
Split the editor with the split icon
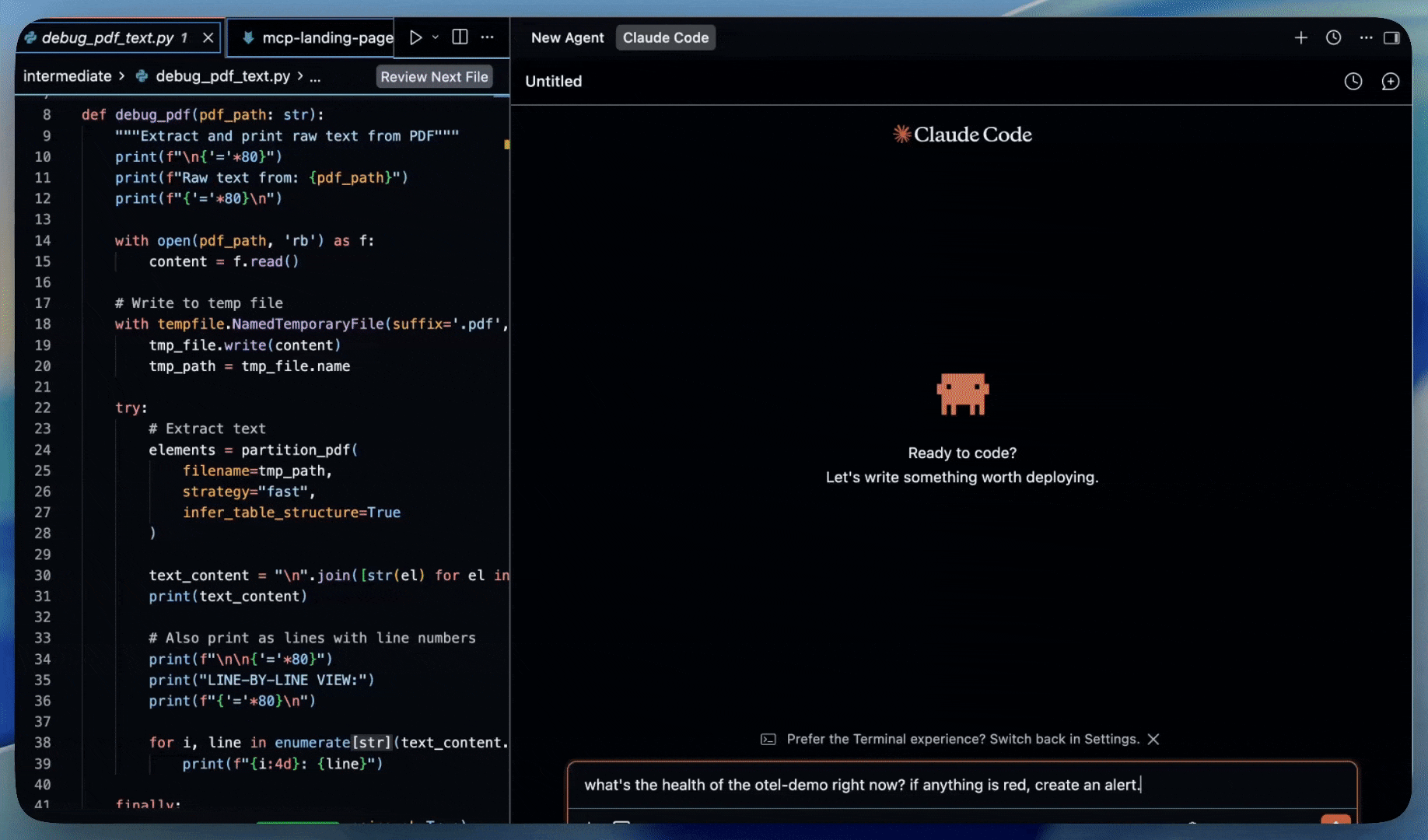(460, 37)
